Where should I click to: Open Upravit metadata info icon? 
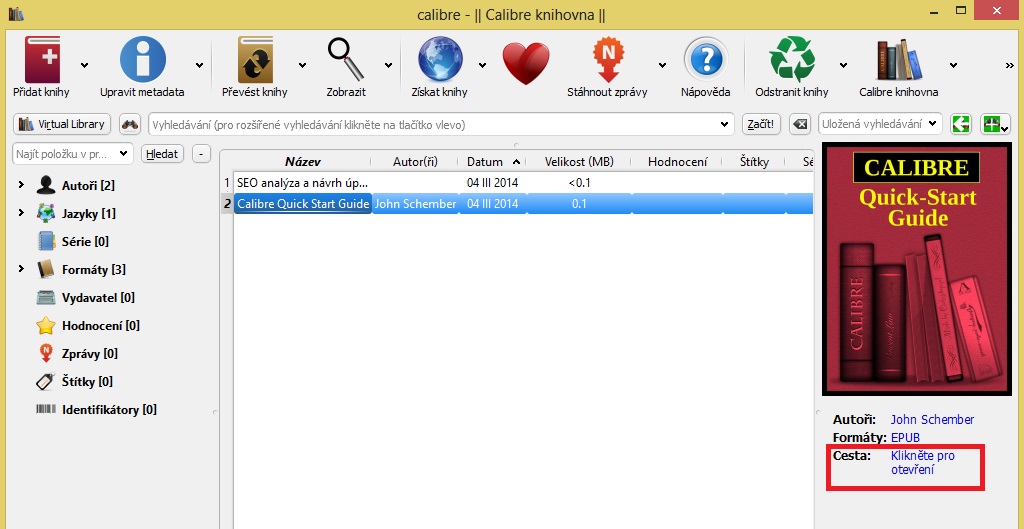142,59
